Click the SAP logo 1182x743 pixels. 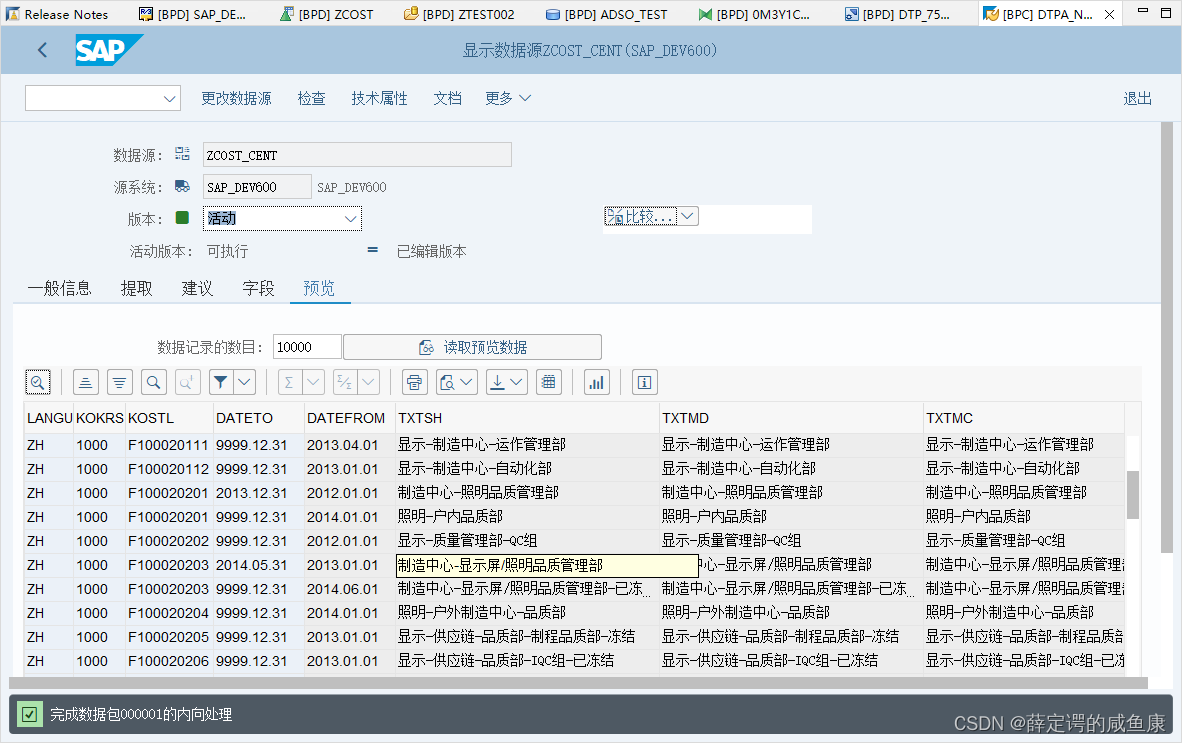(x=108, y=50)
